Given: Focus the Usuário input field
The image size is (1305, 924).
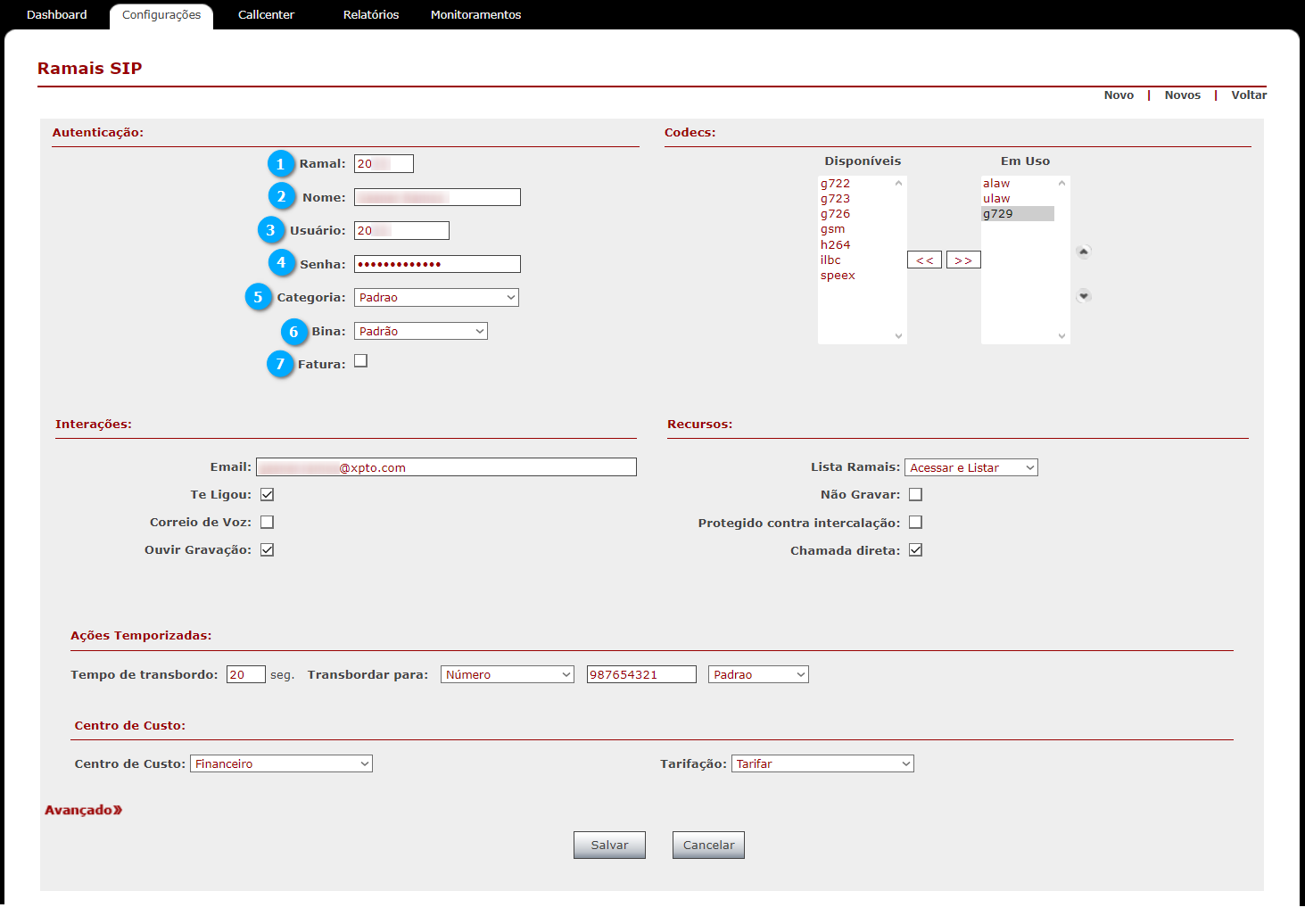Looking at the screenshot, I should 401,230.
